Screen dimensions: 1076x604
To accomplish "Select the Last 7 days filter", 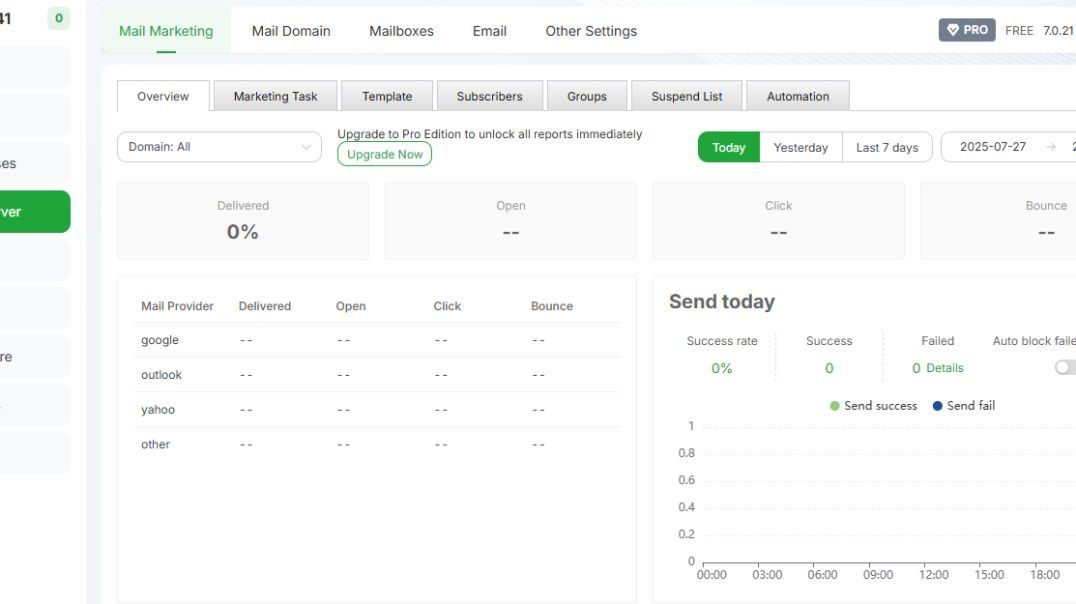I will [x=888, y=147].
